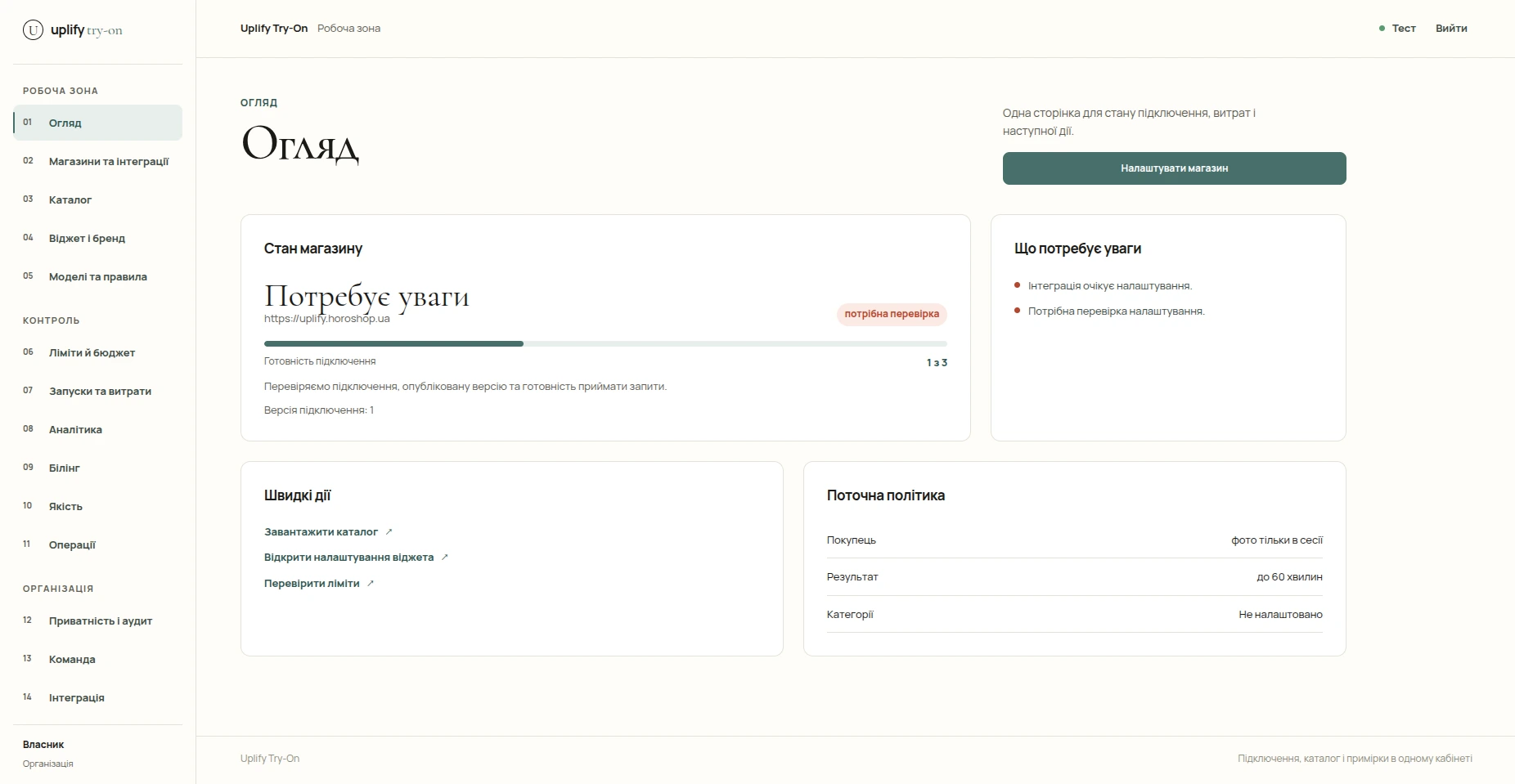Click the Не налаштовано categories value
Viewport: 1515px width, 784px height.
tap(1280, 615)
